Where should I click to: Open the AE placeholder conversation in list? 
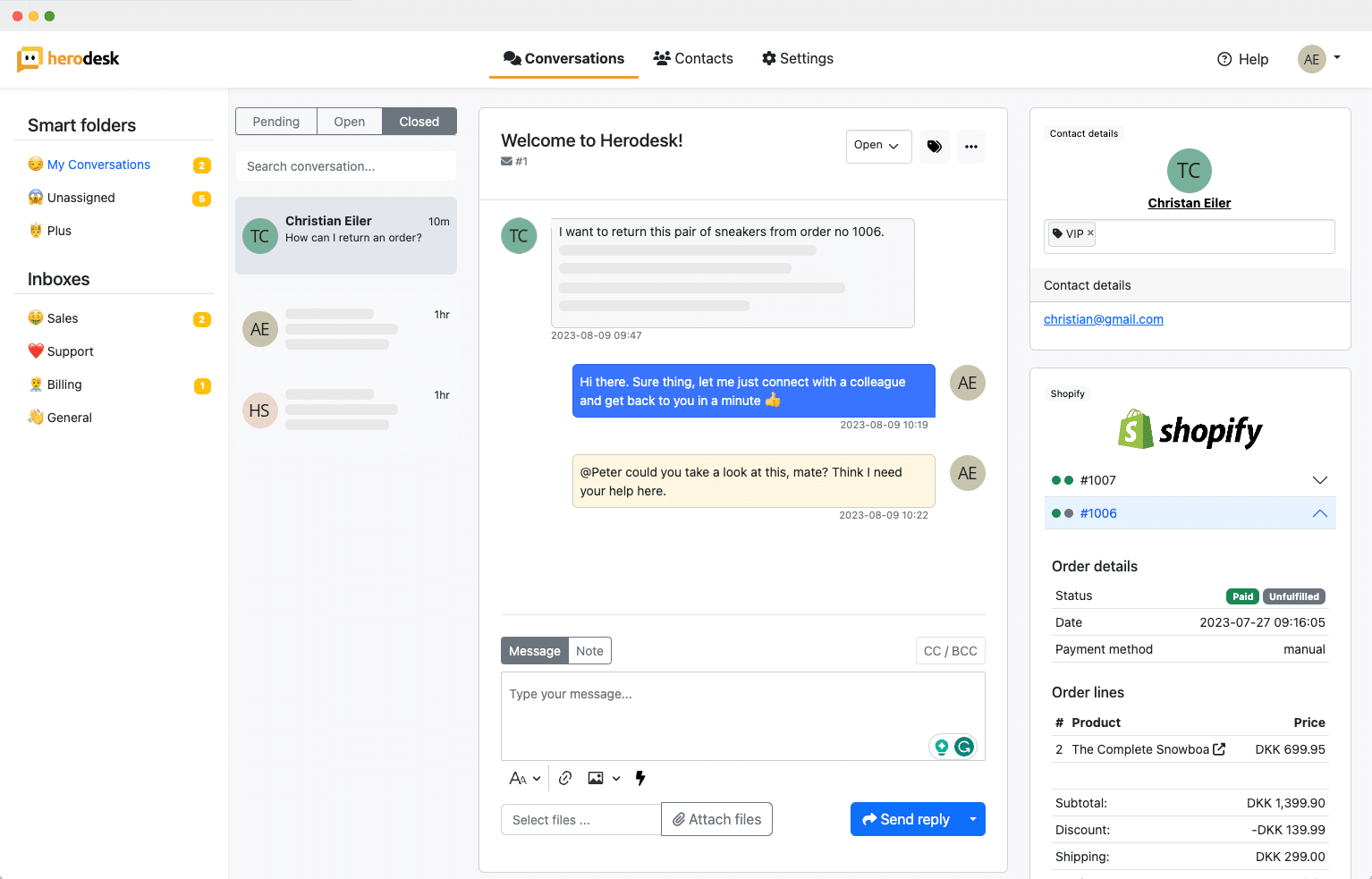pos(346,329)
